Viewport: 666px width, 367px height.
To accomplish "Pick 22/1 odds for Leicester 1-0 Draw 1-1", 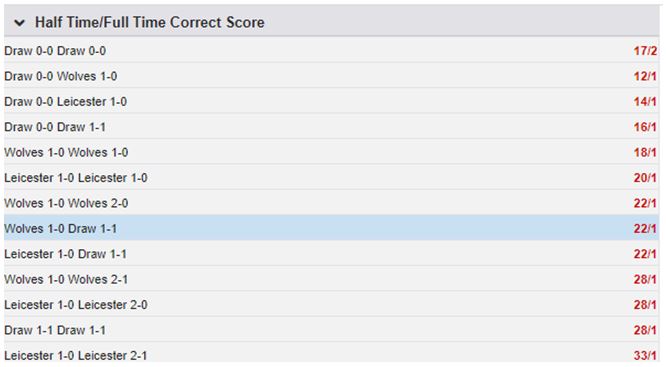I will [x=645, y=254].
